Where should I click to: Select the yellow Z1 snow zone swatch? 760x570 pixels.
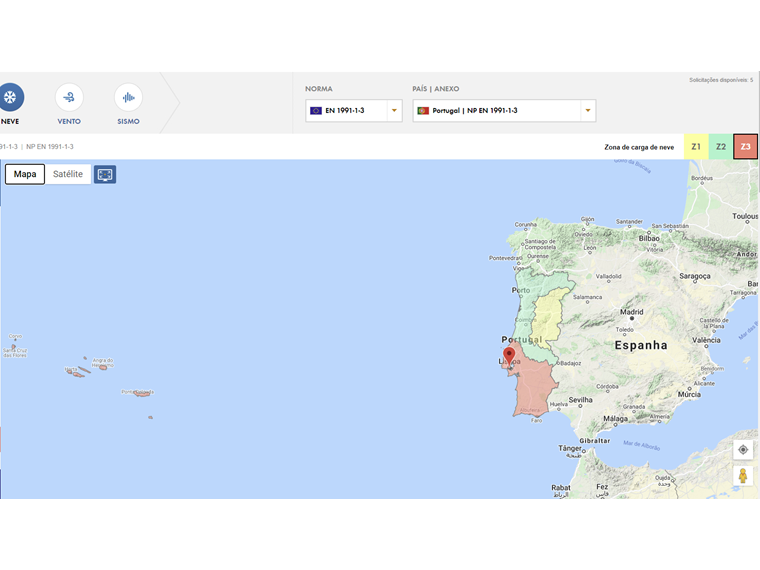(696, 146)
